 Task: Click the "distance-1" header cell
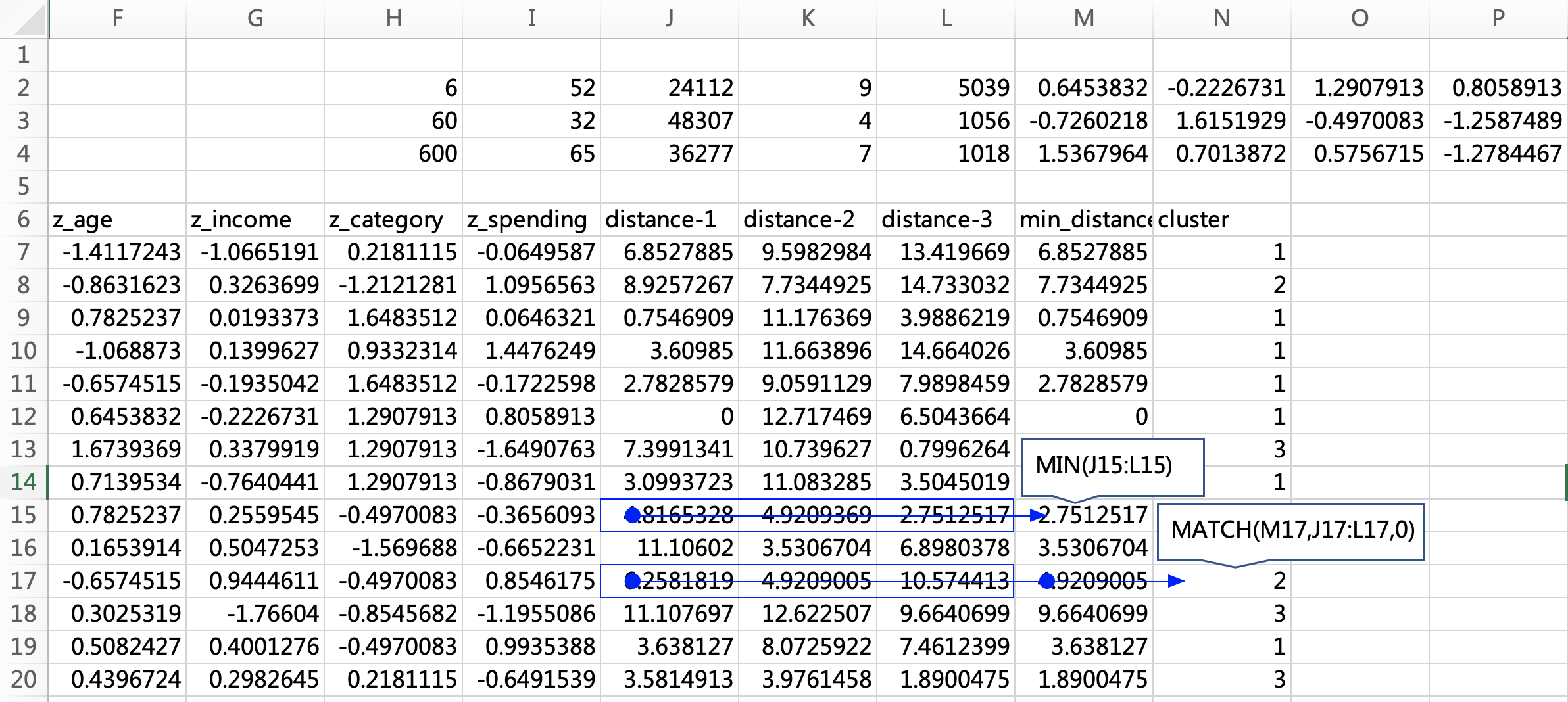pos(670,220)
